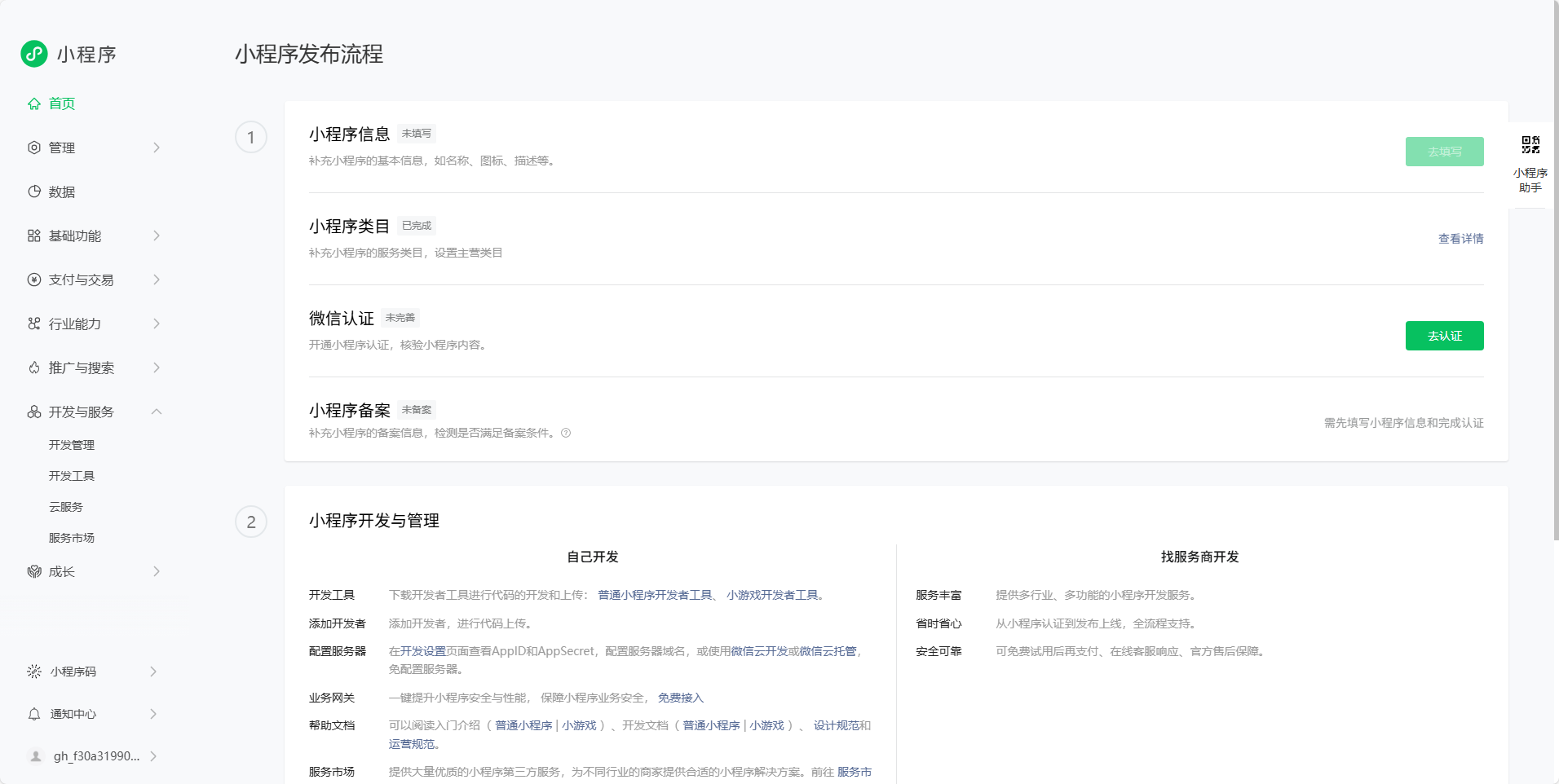Click the 去填写 button
This screenshot has height=784, width=1559.
click(1444, 152)
